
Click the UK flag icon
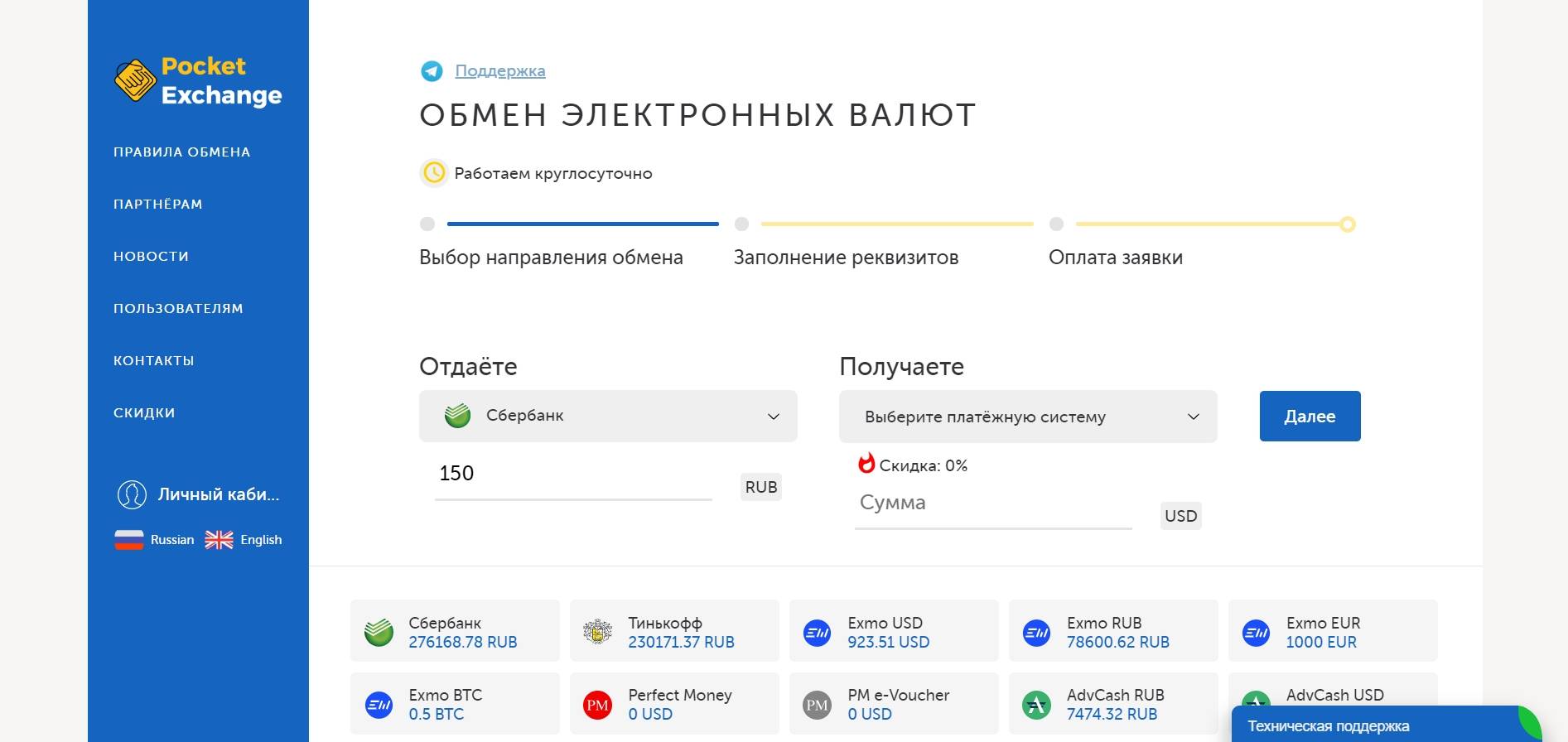pyautogui.click(x=219, y=540)
